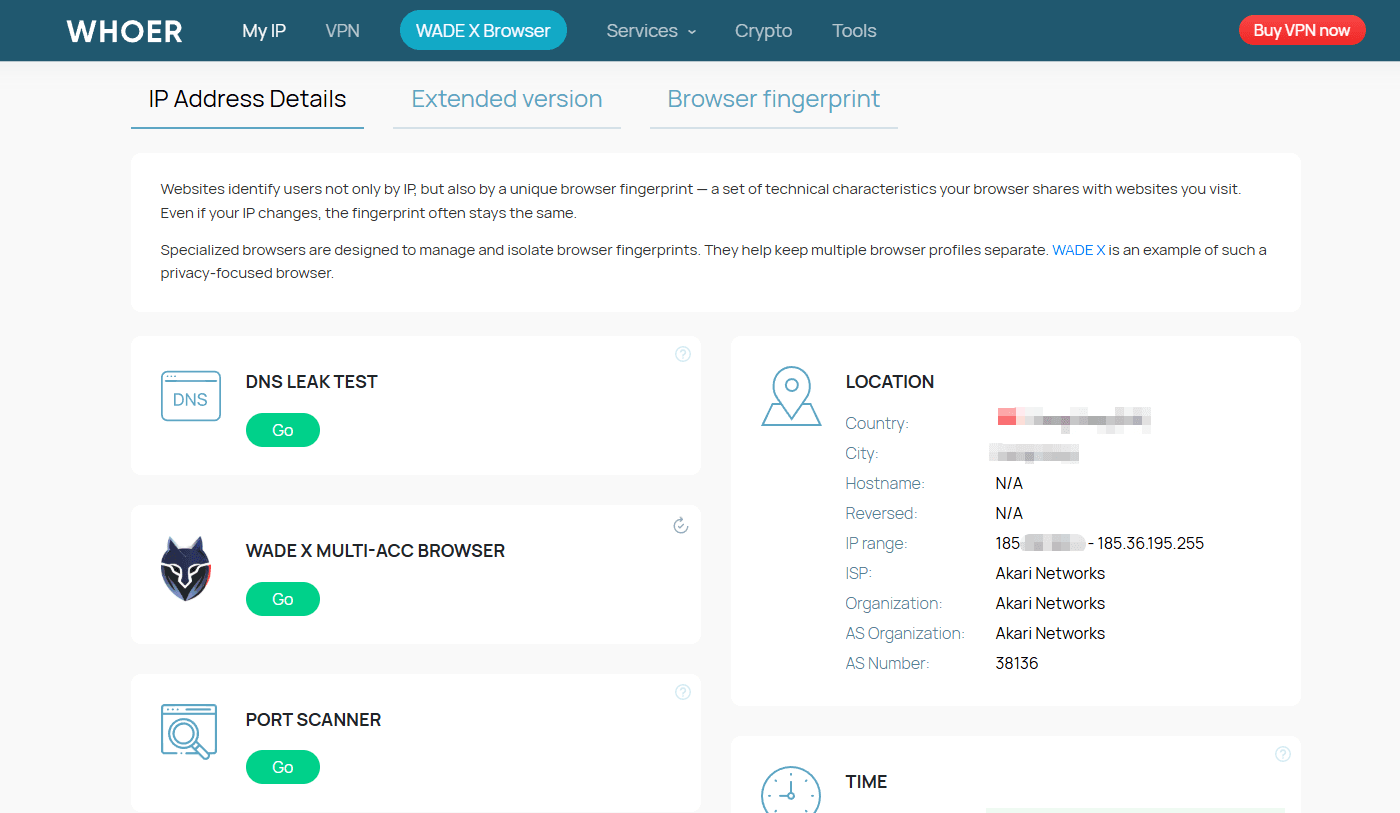The image size is (1400, 813).
Task: Open help icon on Time card
Action: [1283, 754]
